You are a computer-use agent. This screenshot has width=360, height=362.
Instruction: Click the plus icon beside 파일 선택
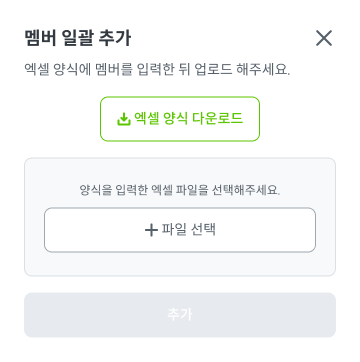click(151, 230)
